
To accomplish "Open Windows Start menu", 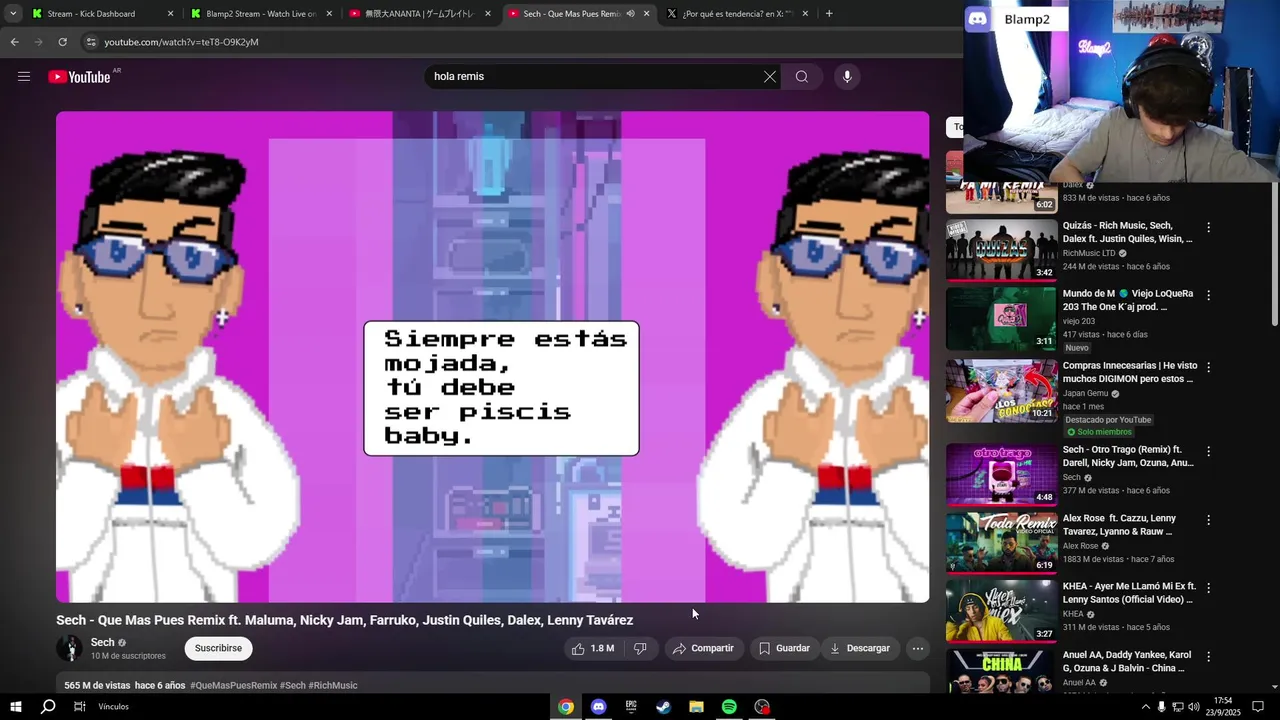I will (x=15, y=706).
